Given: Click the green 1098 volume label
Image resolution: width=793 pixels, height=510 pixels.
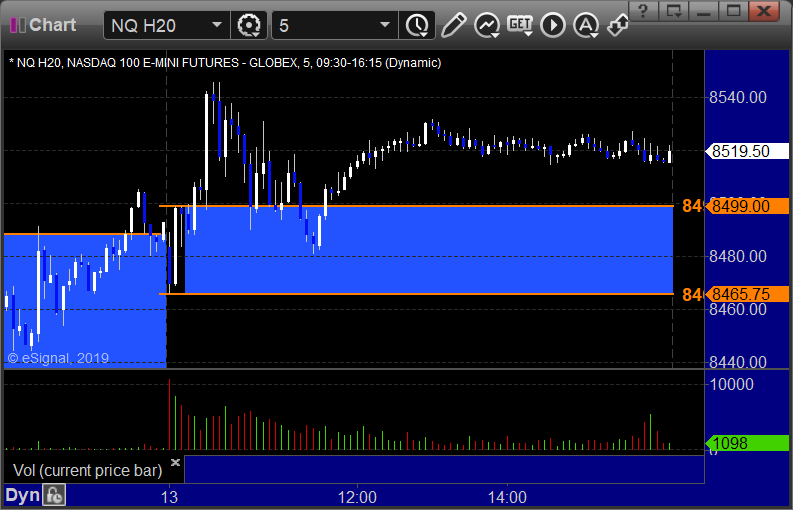Looking at the screenshot, I should (x=747, y=443).
